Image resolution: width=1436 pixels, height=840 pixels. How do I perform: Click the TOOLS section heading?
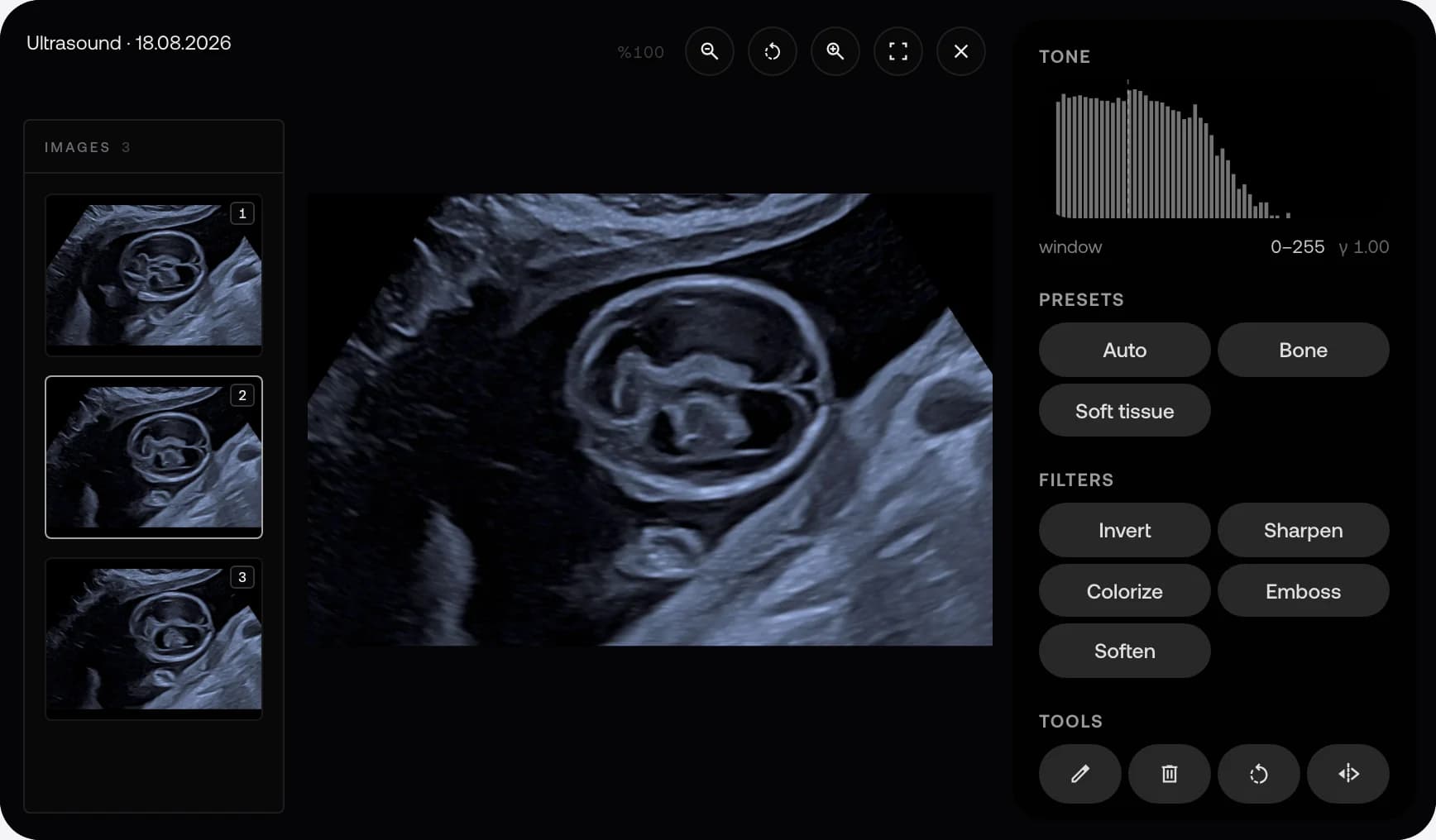click(1070, 721)
